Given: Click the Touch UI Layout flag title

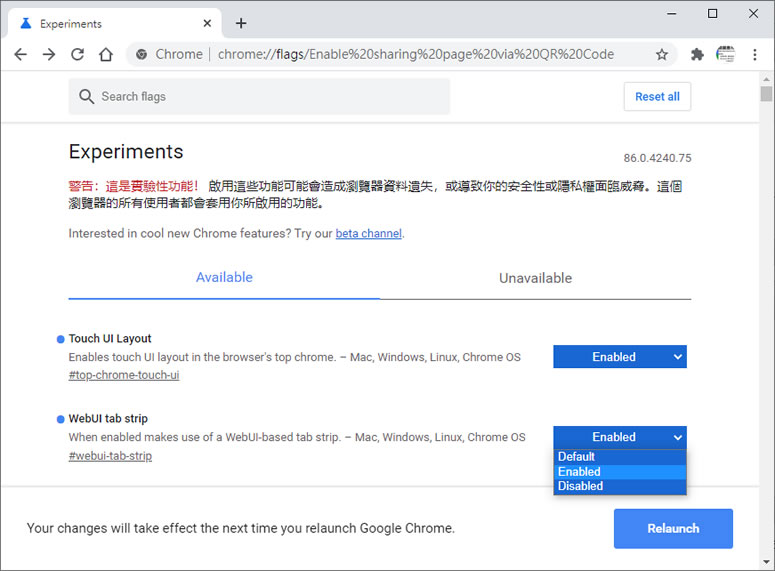Looking at the screenshot, I should [x=110, y=339].
